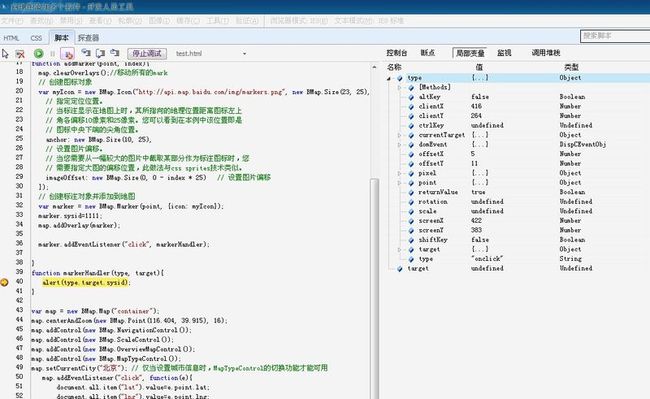The image size is (650, 399).
Task: Expand the currentTarget object node
Action: tap(400, 135)
